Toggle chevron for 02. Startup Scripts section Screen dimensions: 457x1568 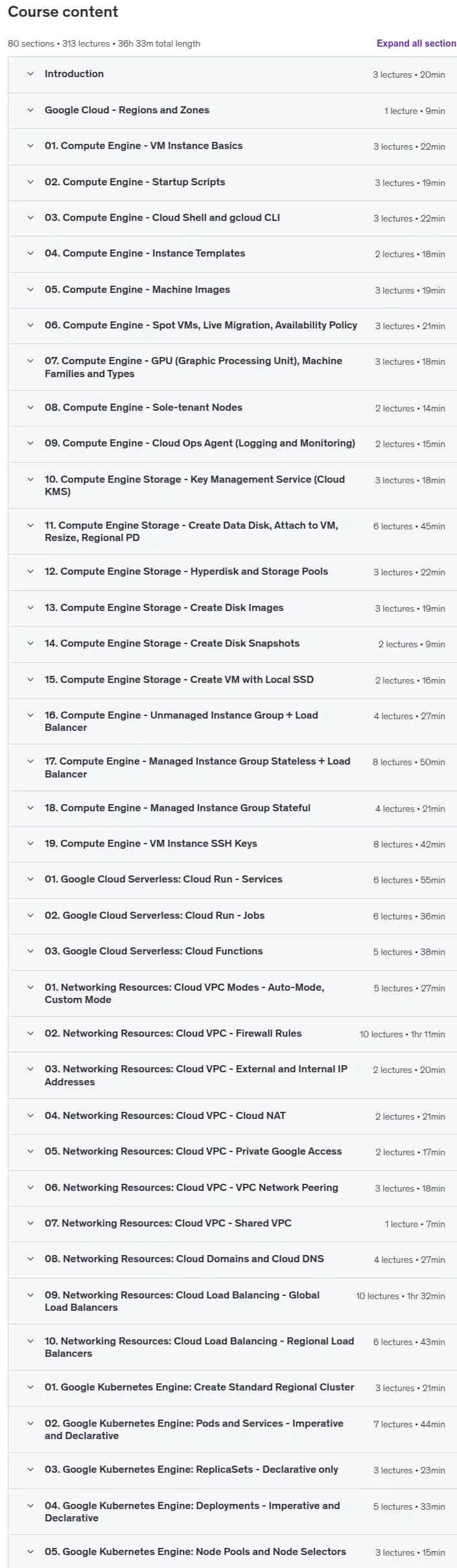click(30, 182)
